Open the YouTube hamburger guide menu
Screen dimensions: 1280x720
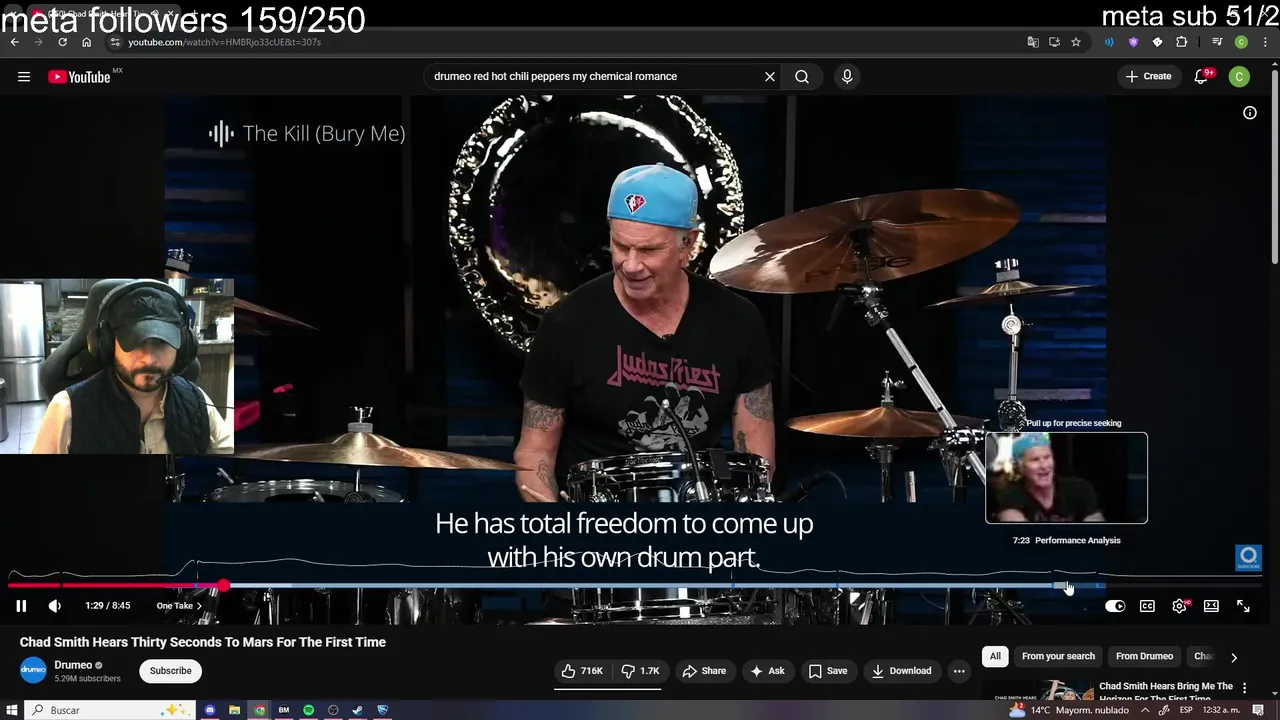[24, 76]
